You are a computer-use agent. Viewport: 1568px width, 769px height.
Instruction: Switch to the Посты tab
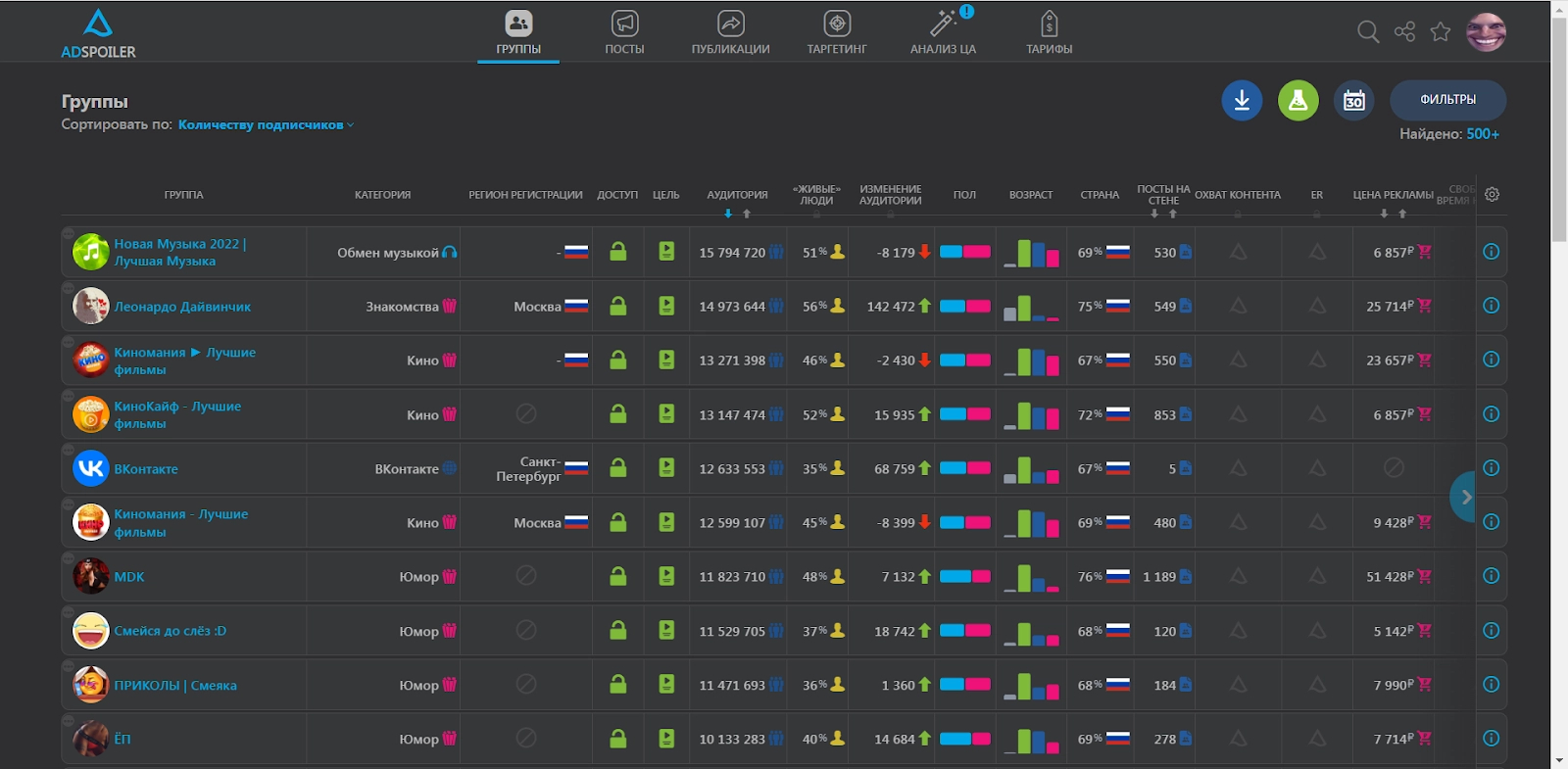(x=624, y=32)
